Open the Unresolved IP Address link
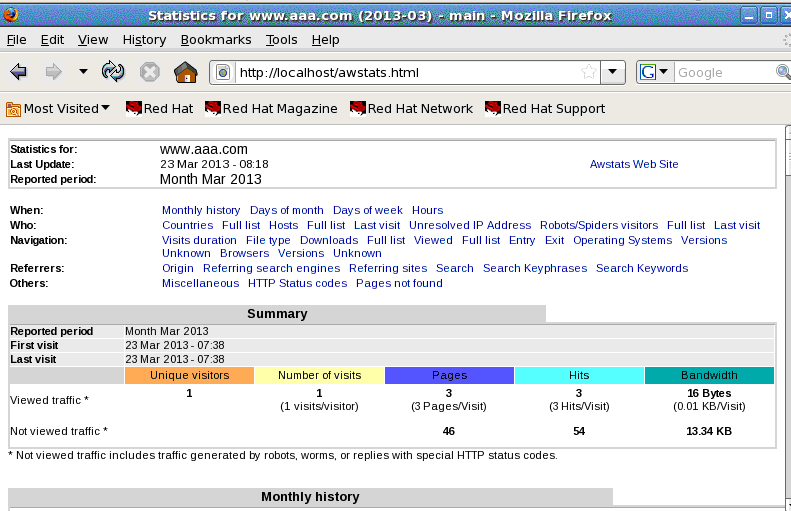The image size is (791, 511). point(470,225)
